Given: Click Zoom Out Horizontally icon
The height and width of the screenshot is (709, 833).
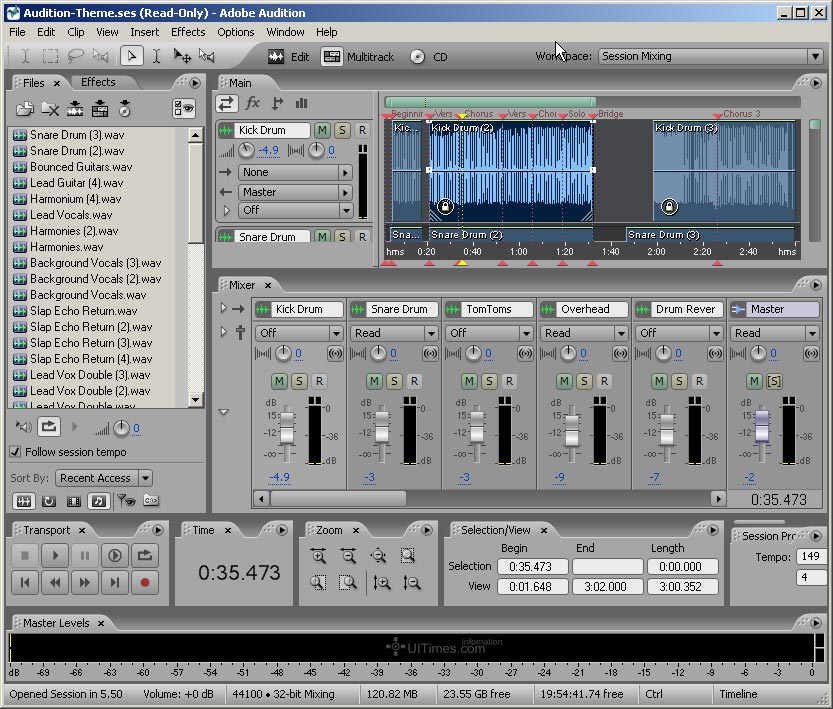Looking at the screenshot, I should [348, 556].
